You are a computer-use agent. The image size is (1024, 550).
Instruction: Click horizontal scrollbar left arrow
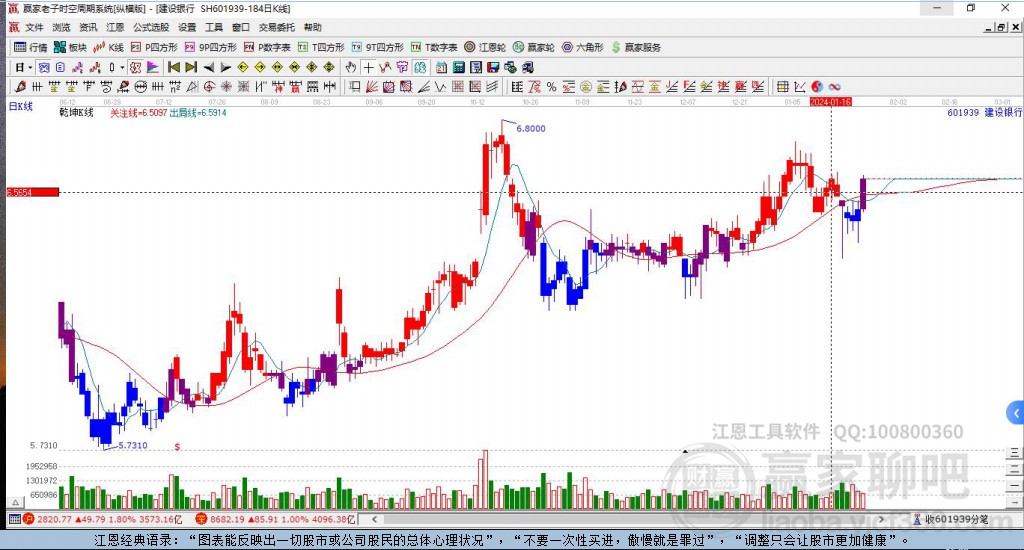(x=374, y=519)
